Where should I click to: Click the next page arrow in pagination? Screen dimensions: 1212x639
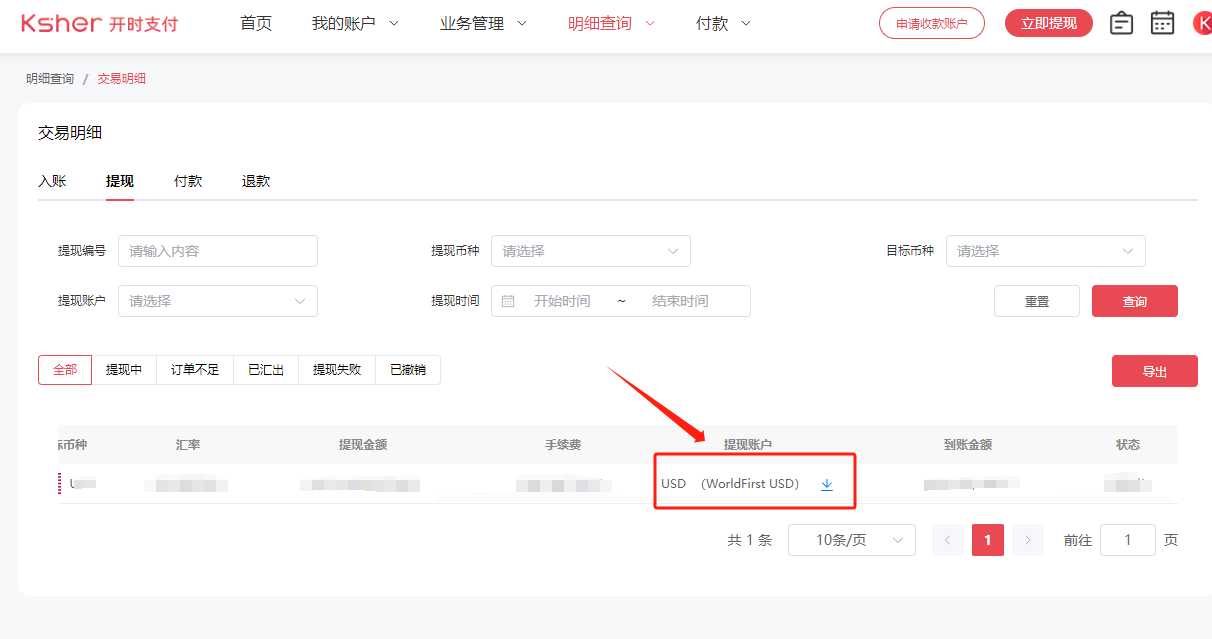coord(1027,539)
